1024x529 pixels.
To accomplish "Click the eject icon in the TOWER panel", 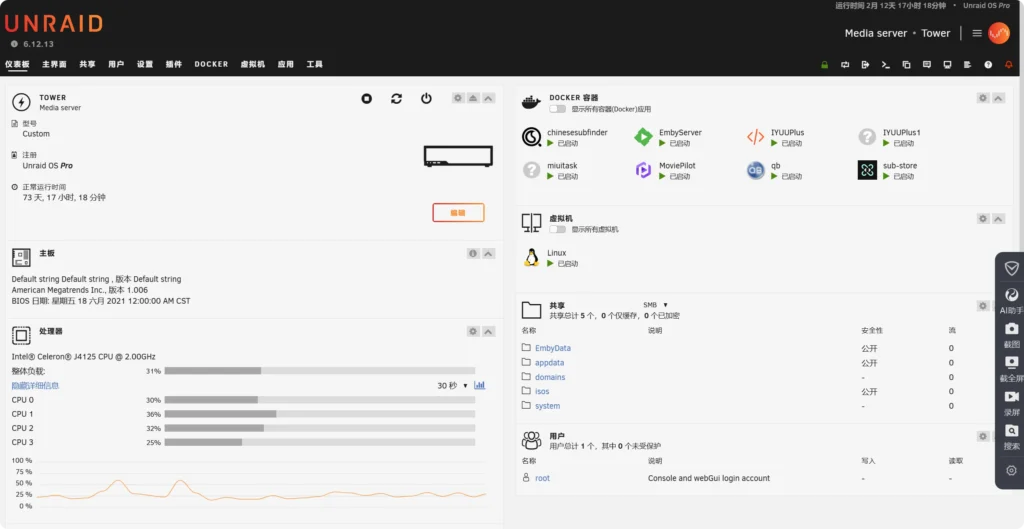I will pyautogui.click(x=473, y=98).
